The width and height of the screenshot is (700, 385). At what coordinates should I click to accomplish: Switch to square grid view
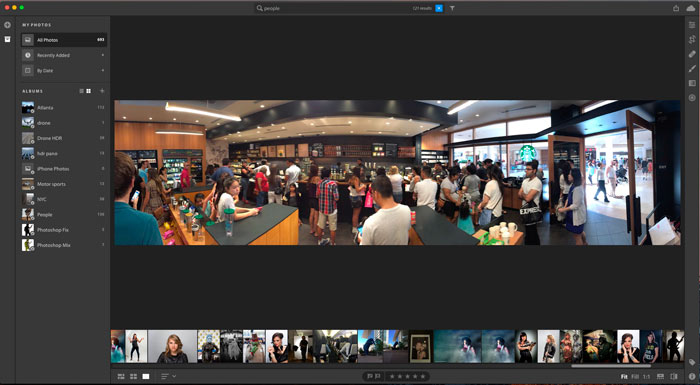(133, 377)
